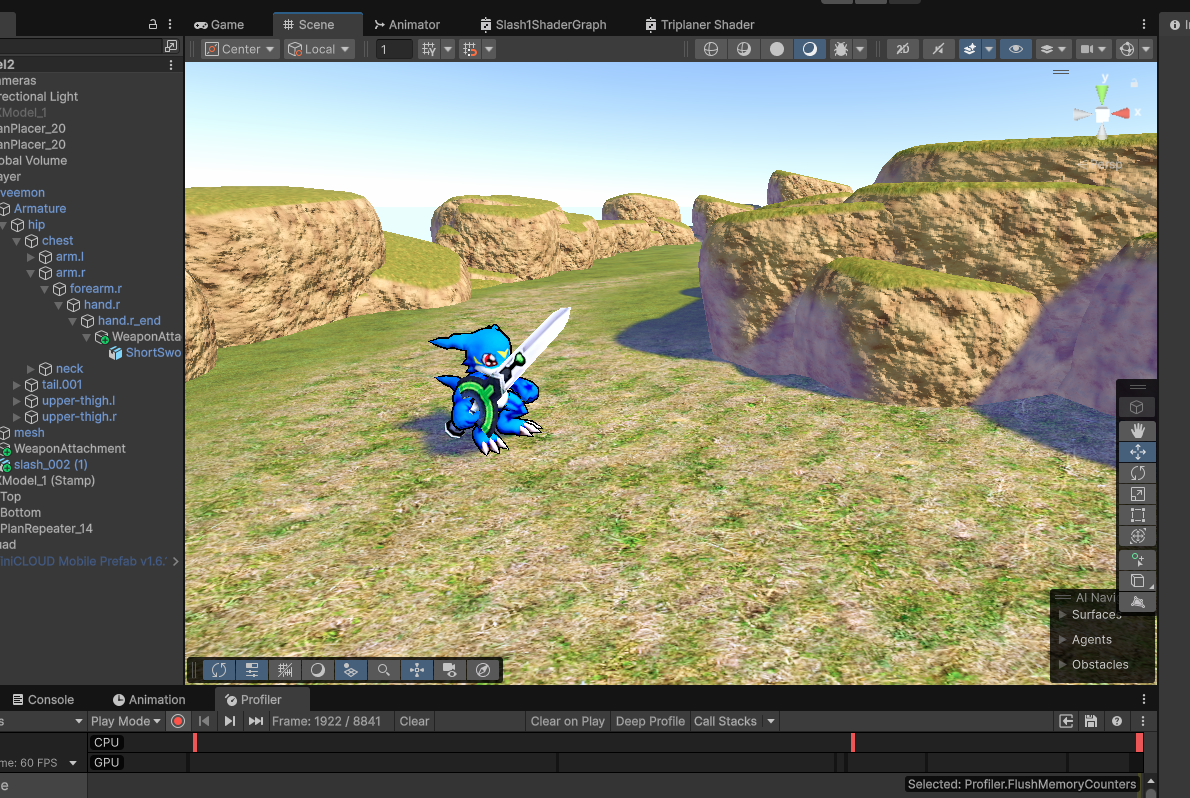Select the Rect transform tool

1137,515
